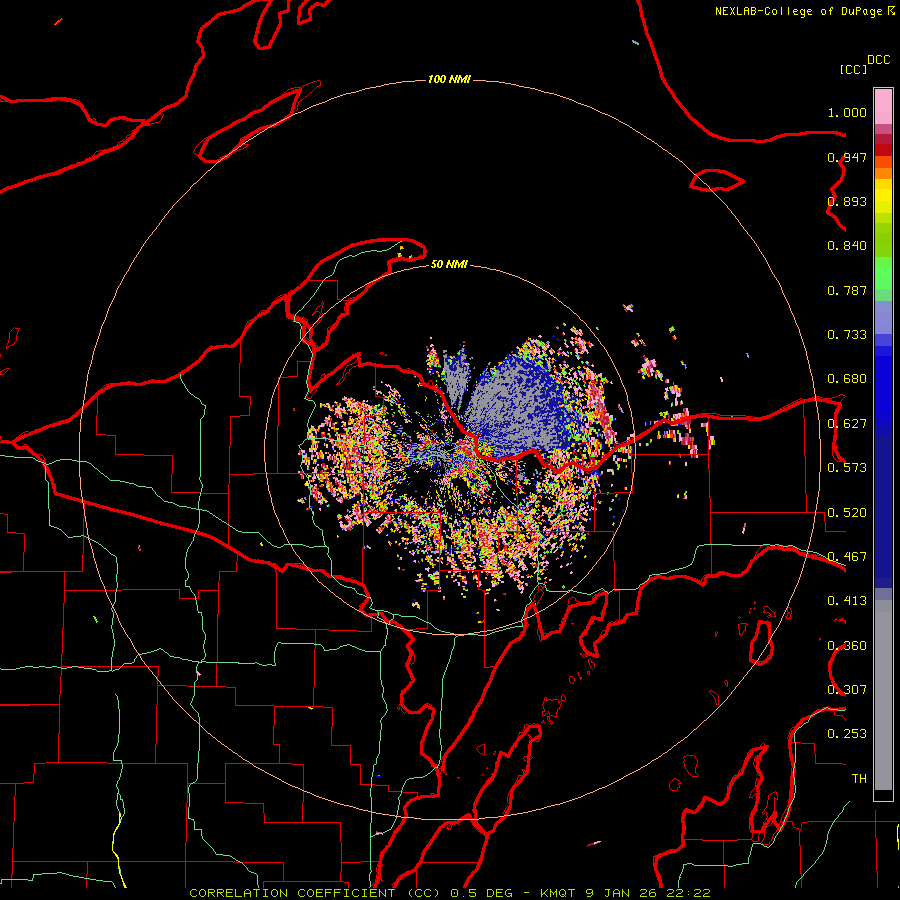Pick the lavender segment of the color bar
Image resolution: width=900 pixels, height=900 pixels.
coord(883,317)
